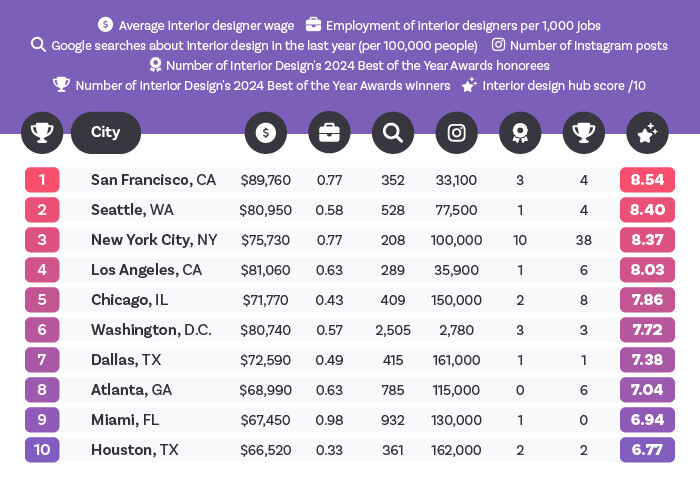This screenshot has width=700, height=484.
Task: Click New York City, NY row label
Action: tap(154, 240)
